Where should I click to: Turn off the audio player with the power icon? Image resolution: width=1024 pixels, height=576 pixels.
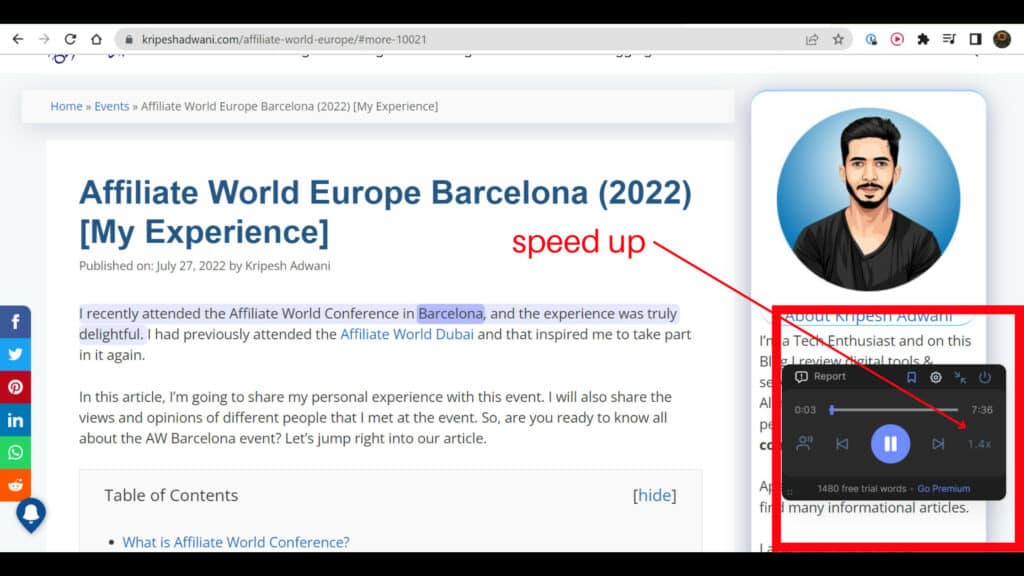coord(985,377)
